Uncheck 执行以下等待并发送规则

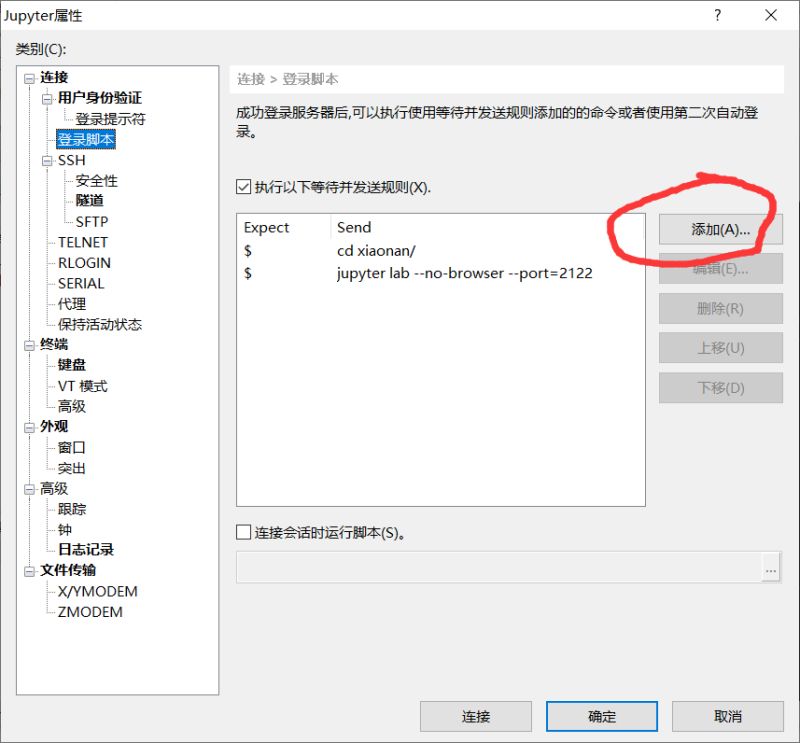[x=242, y=184]
